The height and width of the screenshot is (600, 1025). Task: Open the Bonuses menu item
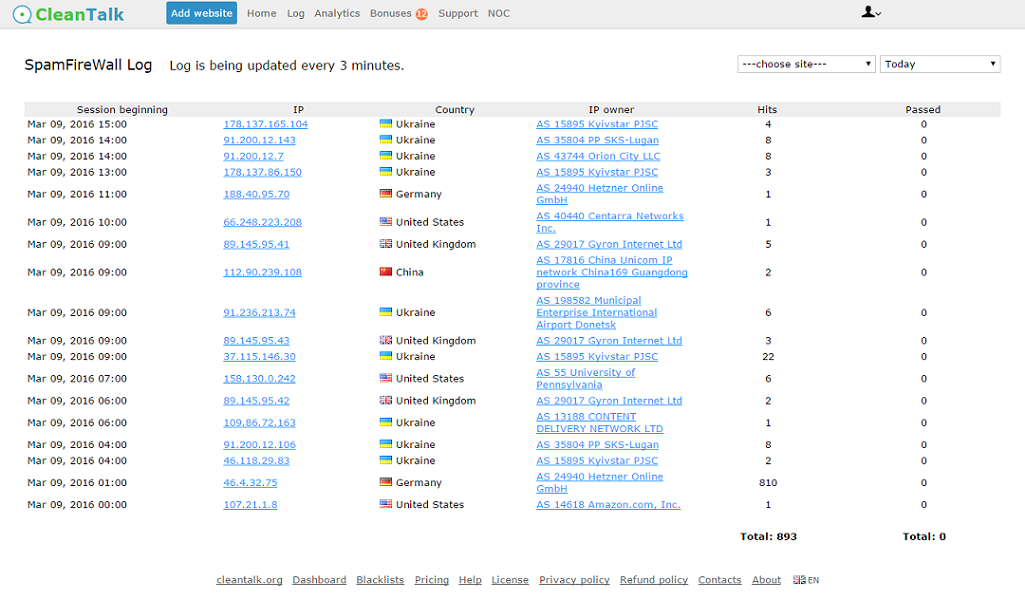tap(390, 13)
